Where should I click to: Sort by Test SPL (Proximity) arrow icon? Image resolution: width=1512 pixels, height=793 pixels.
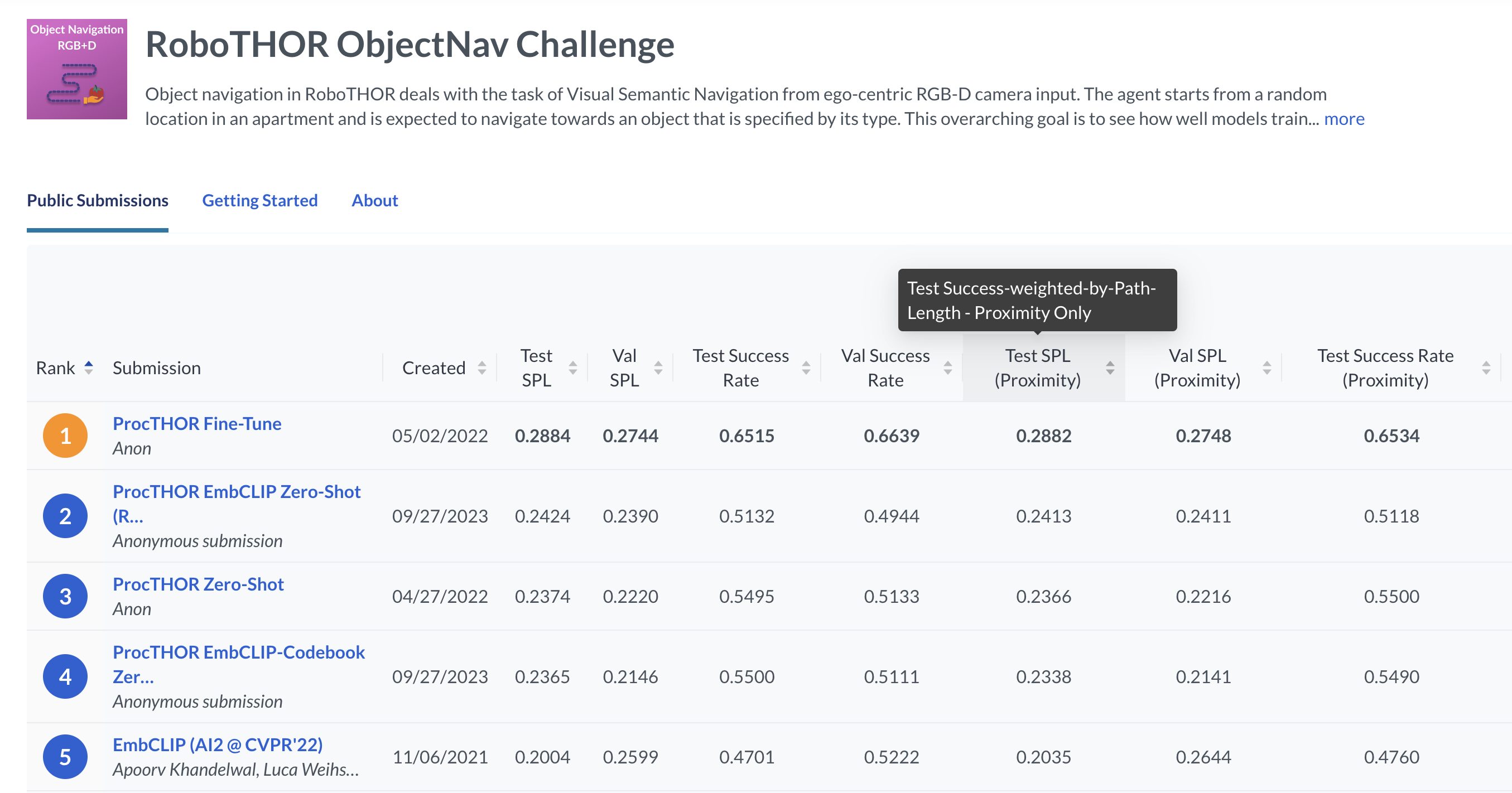click(x=1110, y=368)
